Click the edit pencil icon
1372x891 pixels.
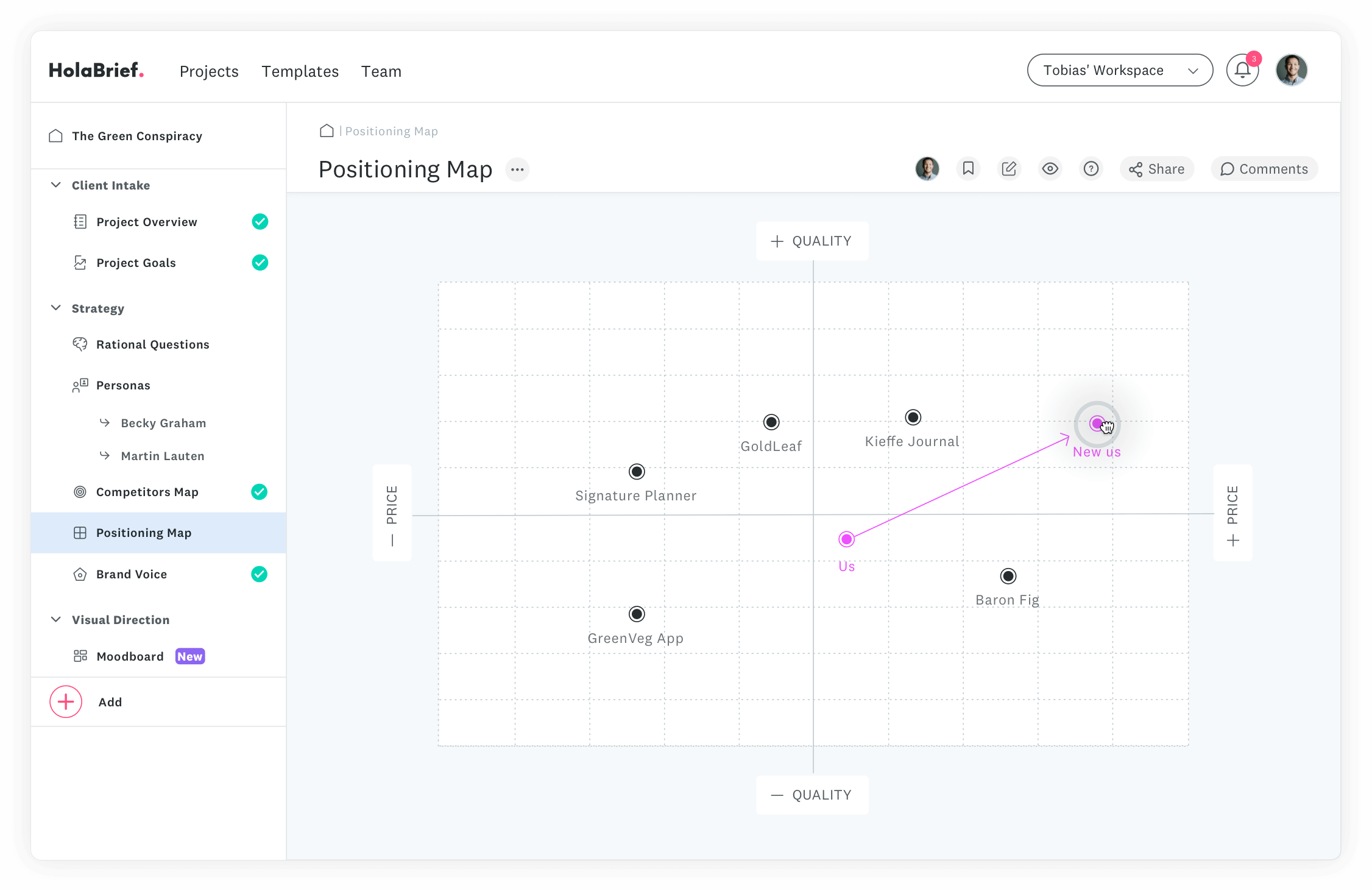[1009, 169]
